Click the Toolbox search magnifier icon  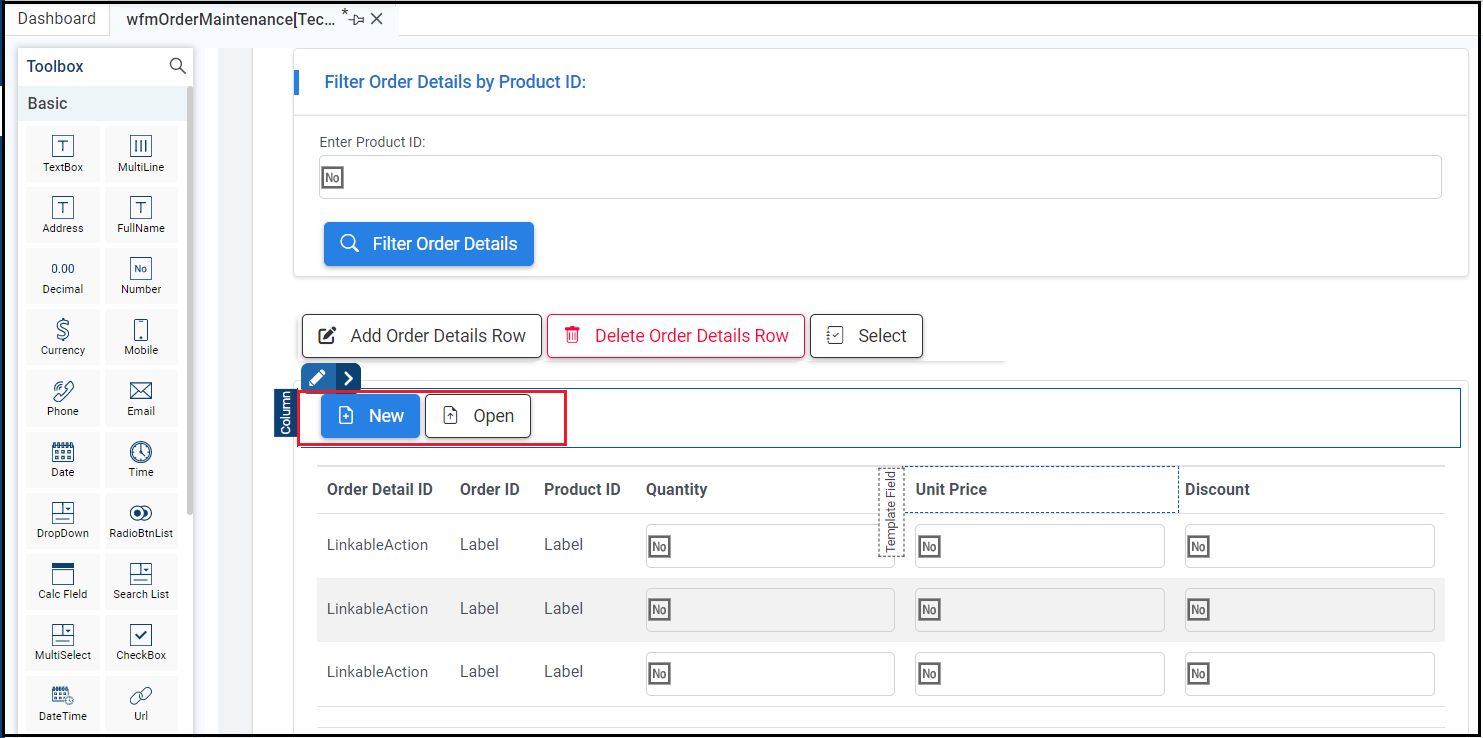tap(178, 66)
